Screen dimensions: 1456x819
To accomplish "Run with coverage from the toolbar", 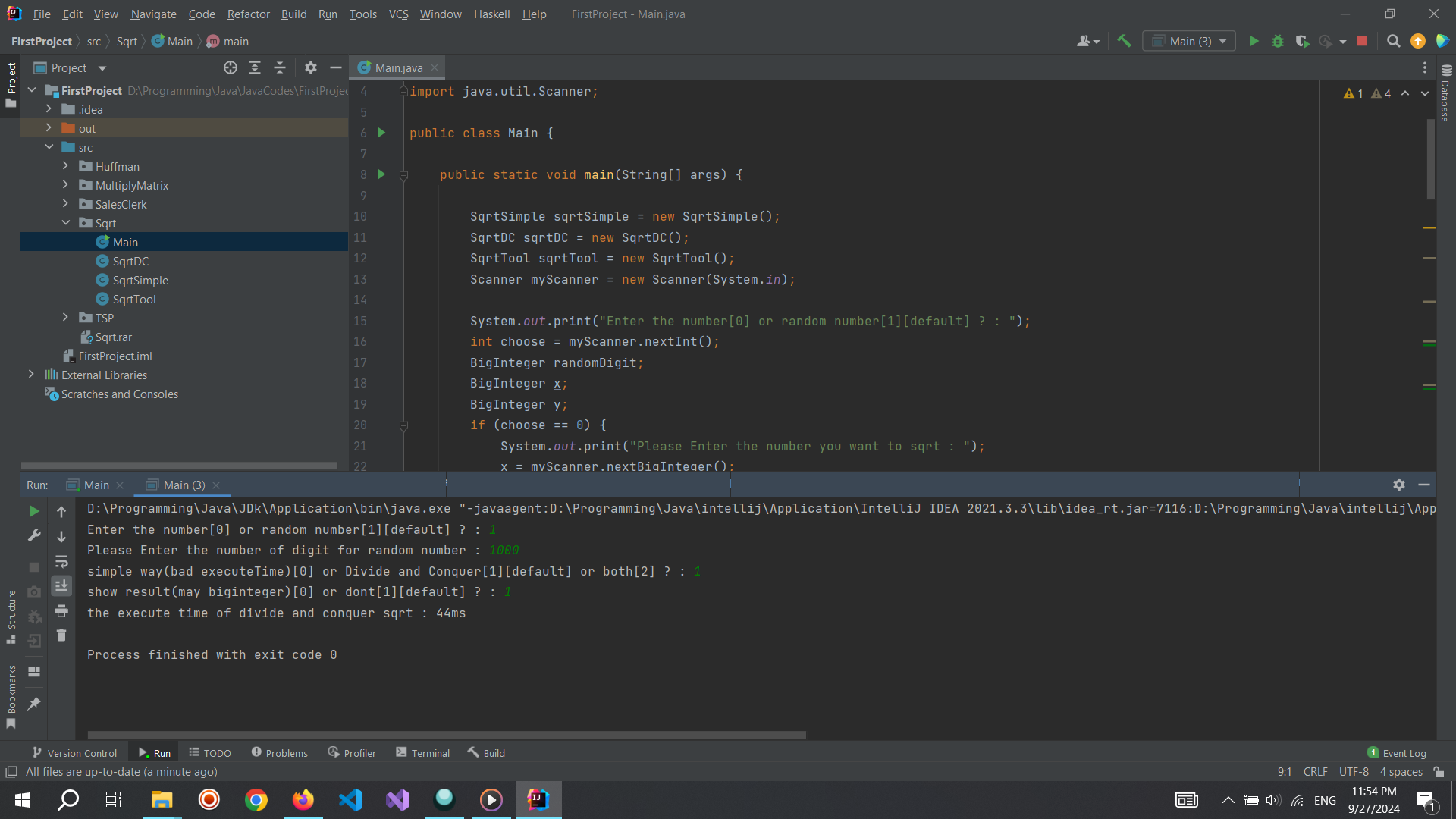I will (x=1302, y=42).
